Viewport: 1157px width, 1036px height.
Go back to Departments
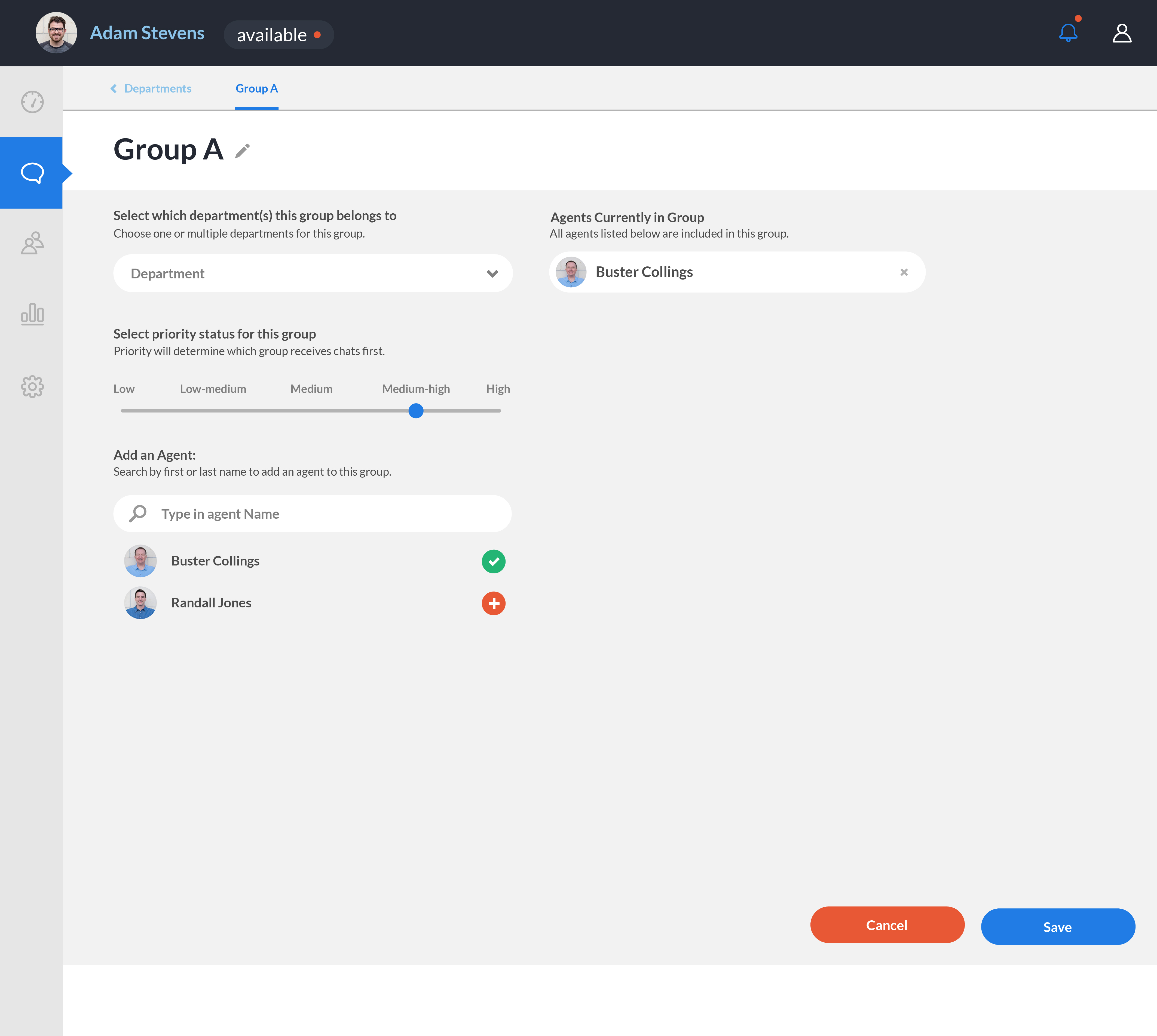[x=151, y=88]
